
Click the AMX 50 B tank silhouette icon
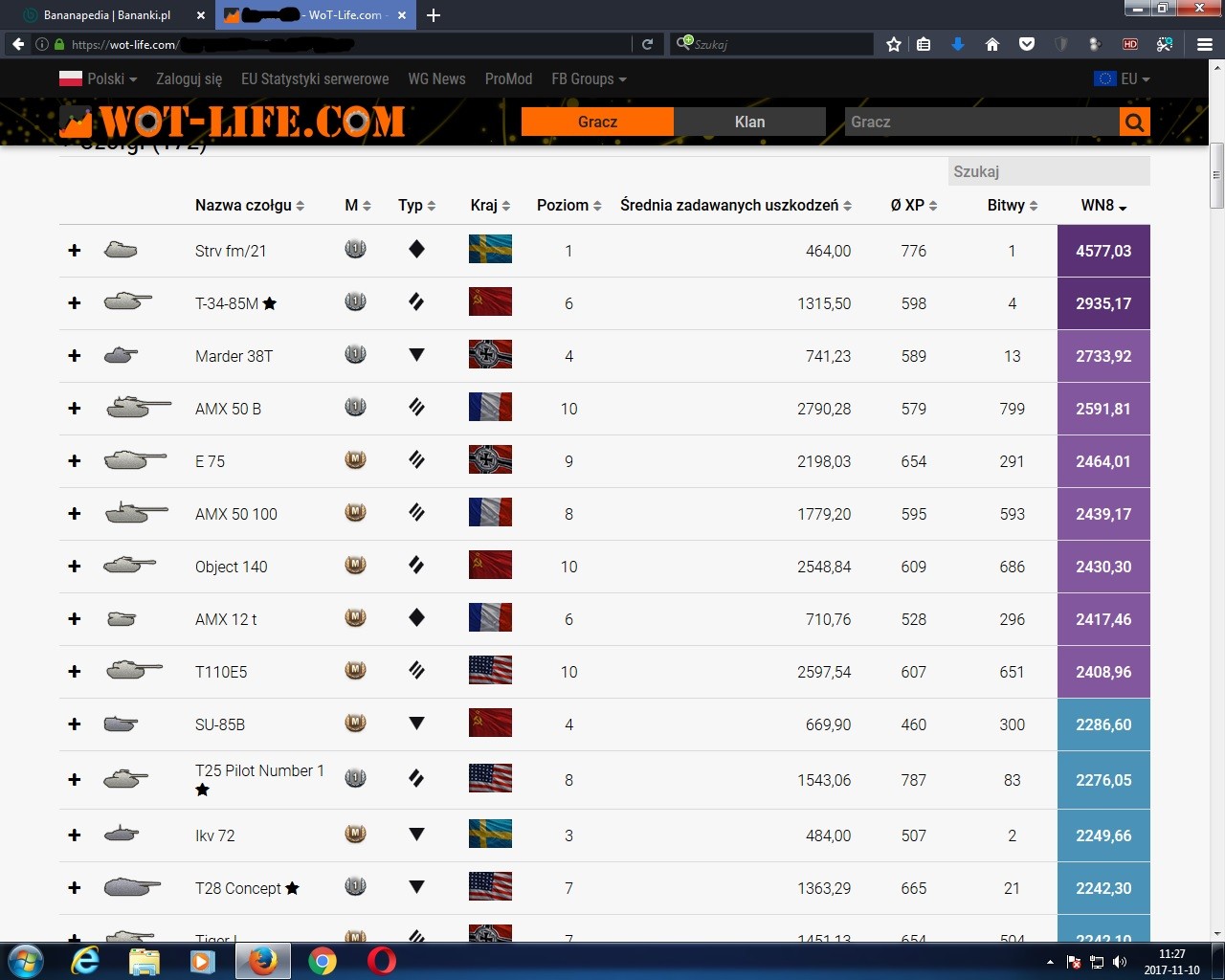(139, 407)
